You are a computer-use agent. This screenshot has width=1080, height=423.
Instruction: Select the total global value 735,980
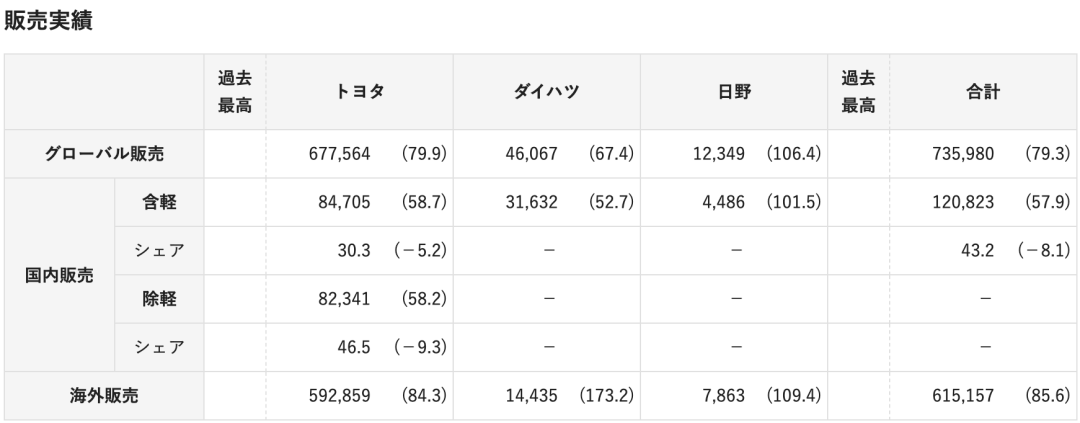963,154
